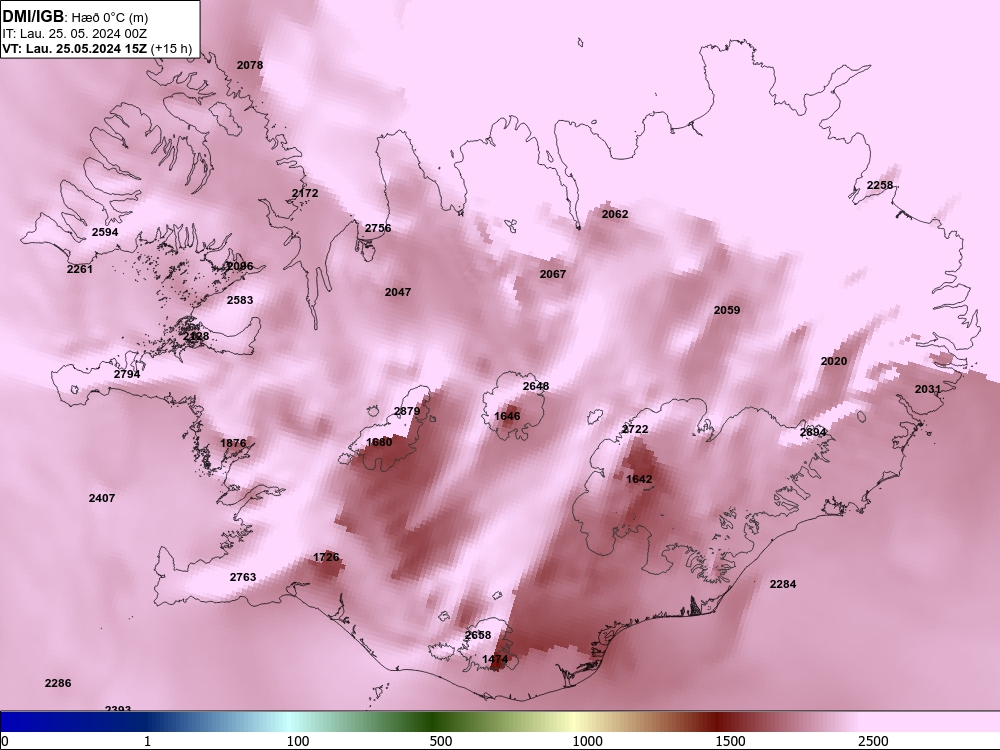The height and width of the screenshot is (750, 1000).
Task: Click the 2059 height value
Action: 727,310
